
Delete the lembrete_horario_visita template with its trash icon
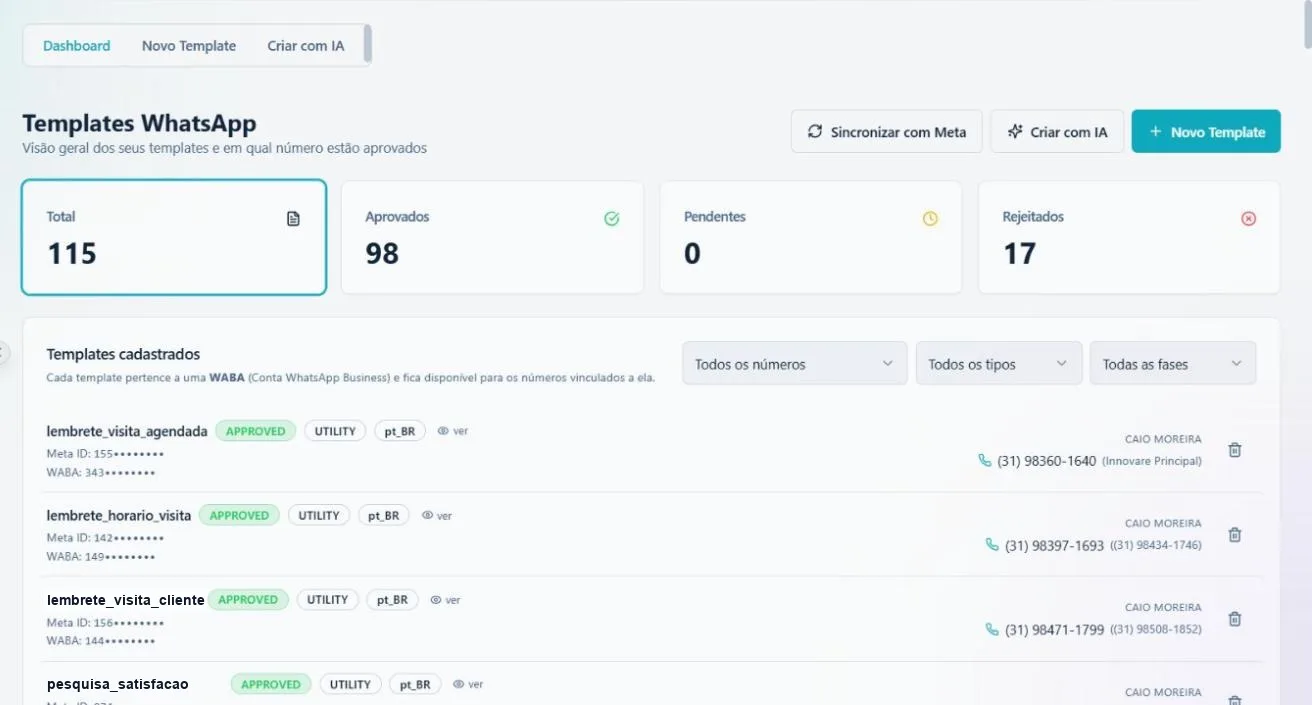(1234, 535)
